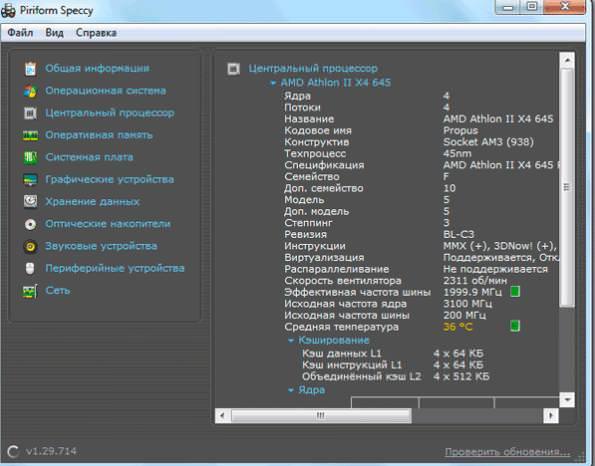
Task: Open the Файл menu
Action: point(20,33)
